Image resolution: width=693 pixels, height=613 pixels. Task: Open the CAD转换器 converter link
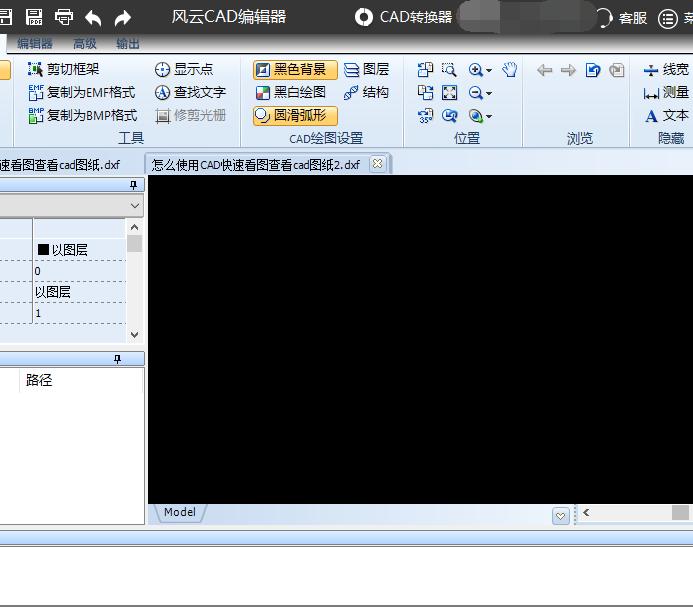(x=405, y=17)
